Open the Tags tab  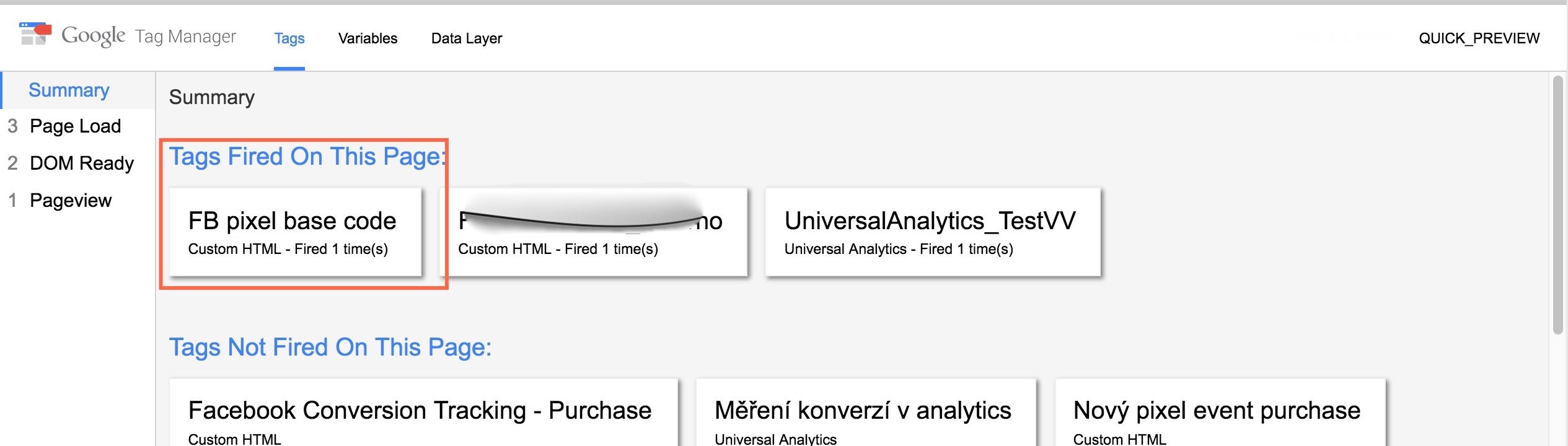tap(289, 38)
